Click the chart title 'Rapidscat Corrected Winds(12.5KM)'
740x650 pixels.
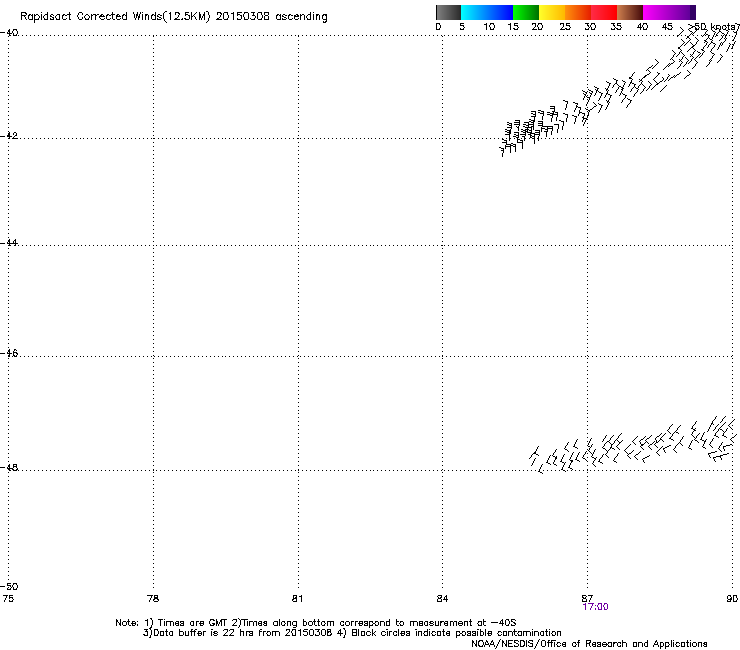point(115,17)
